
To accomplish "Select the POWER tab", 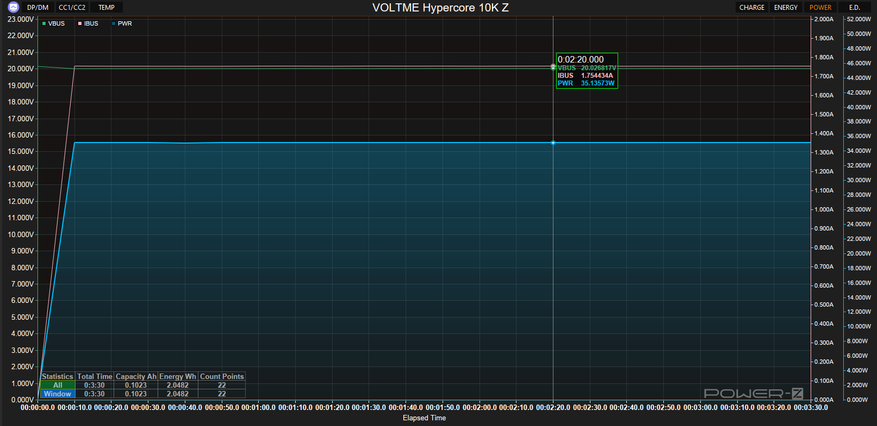I will tap(820, 8).
